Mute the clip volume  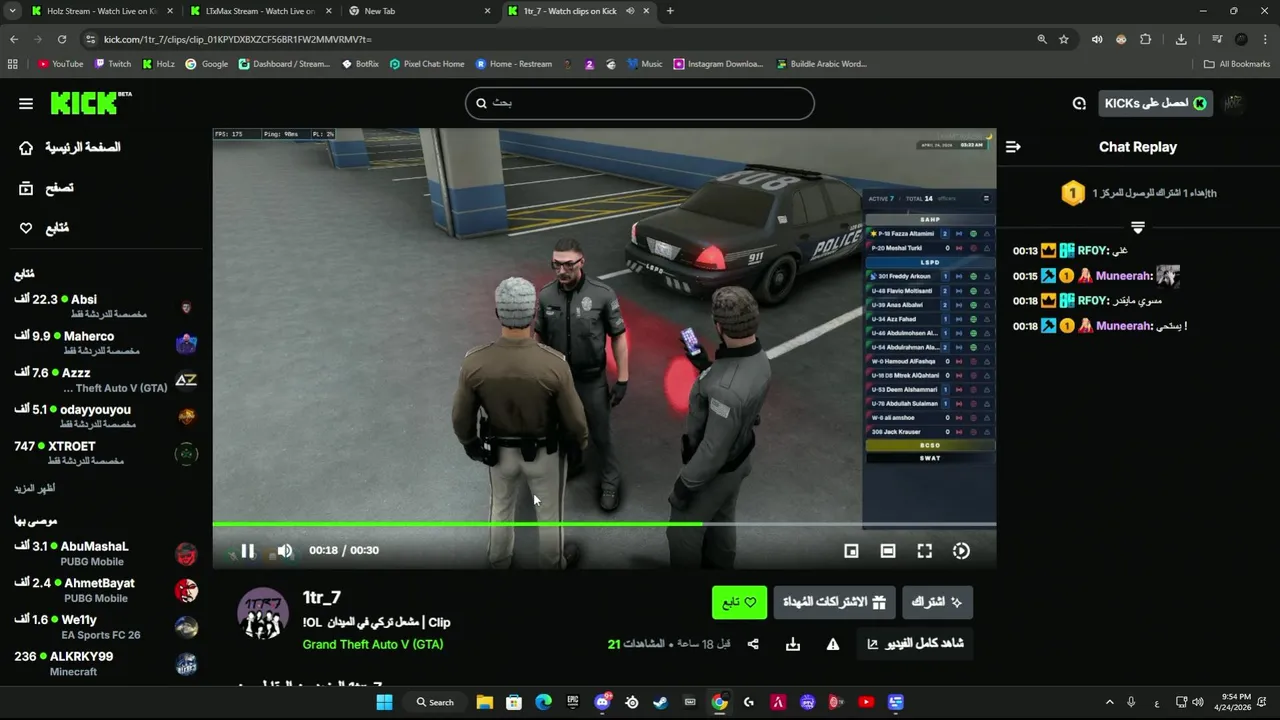[x=285, y=551]
